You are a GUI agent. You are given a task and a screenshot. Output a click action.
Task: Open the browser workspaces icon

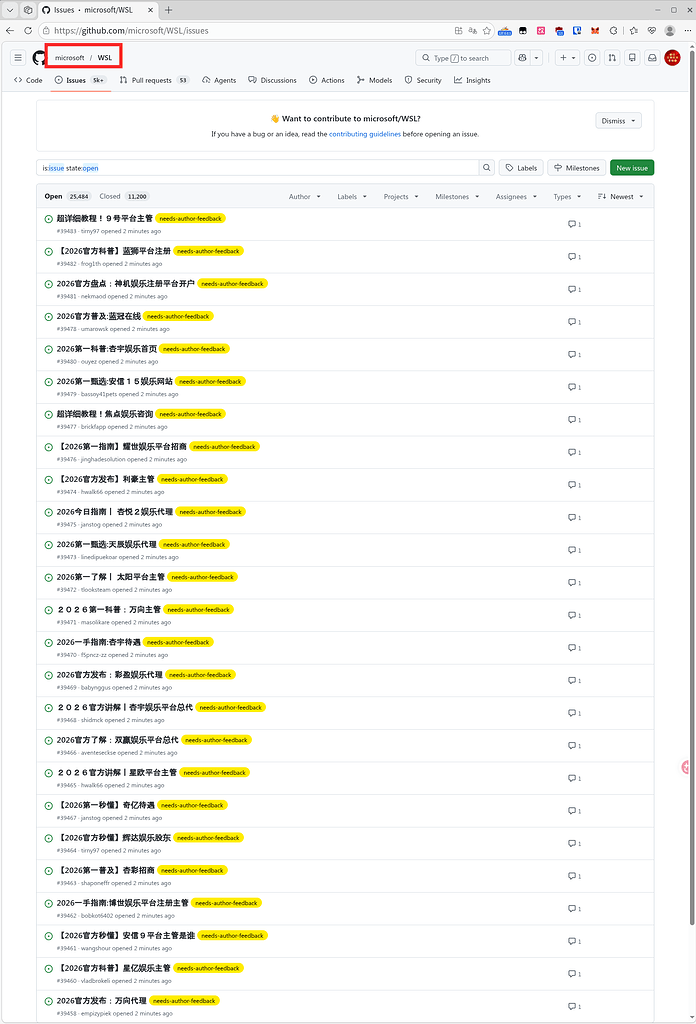coord(28,10)
